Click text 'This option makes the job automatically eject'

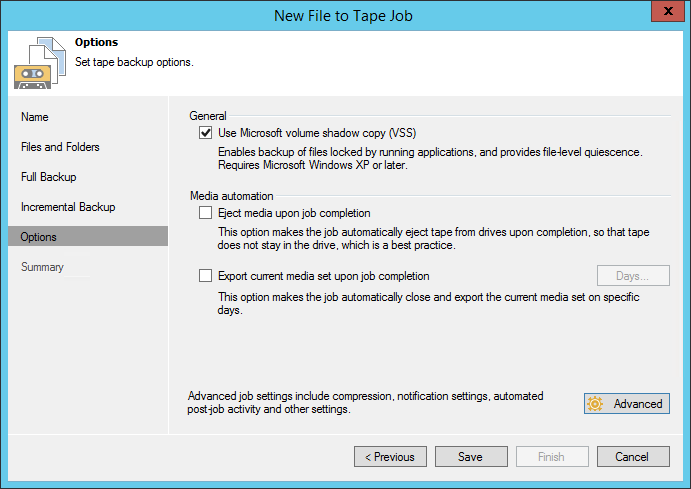coord(321,232)
